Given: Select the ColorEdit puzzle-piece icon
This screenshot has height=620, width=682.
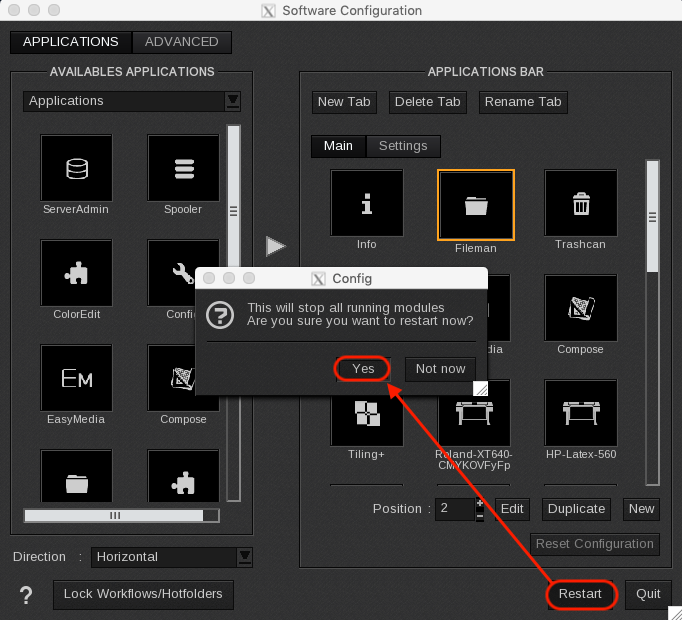Looking at the screenshot, I should tap(76, 273).
